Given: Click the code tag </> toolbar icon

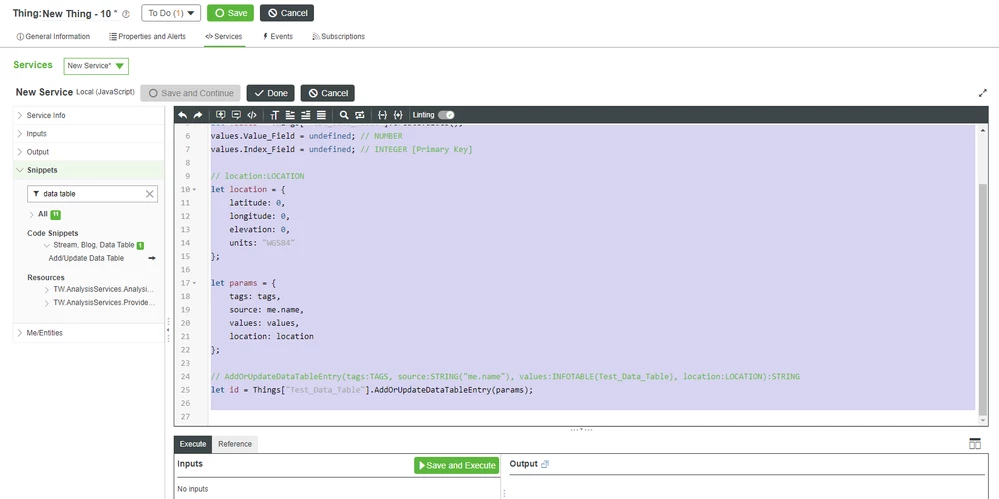Looking at the screenshot, I should [252, 115].
